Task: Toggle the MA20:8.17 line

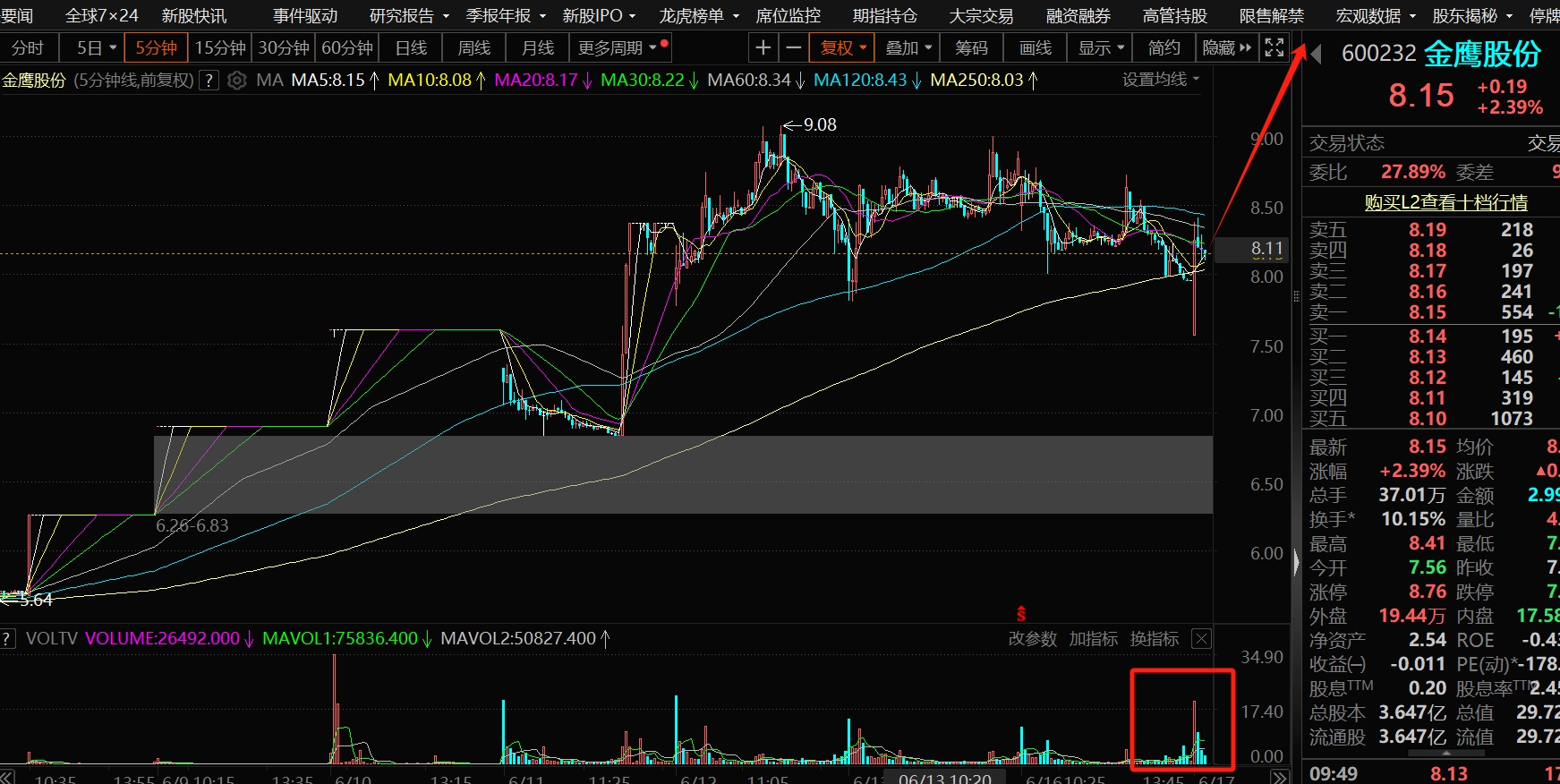Action: click(542, 81)
